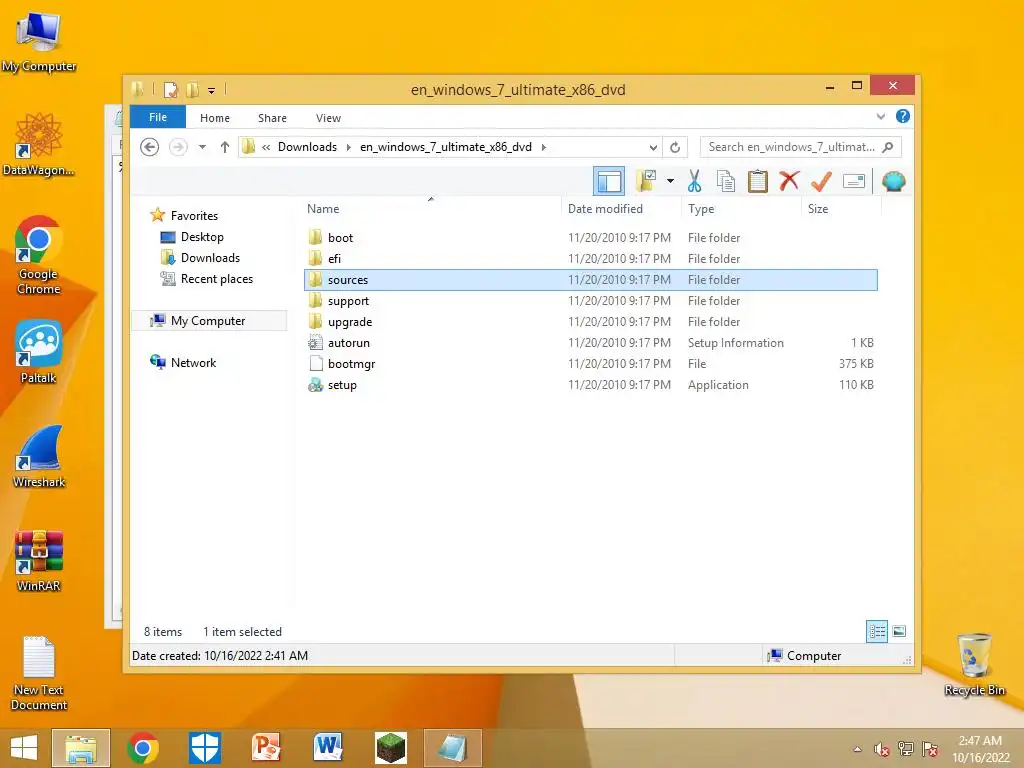Select the sources folder row
Image resolution: width=1024 pixels, height=768 pixels.
click(x=590, y=280)
